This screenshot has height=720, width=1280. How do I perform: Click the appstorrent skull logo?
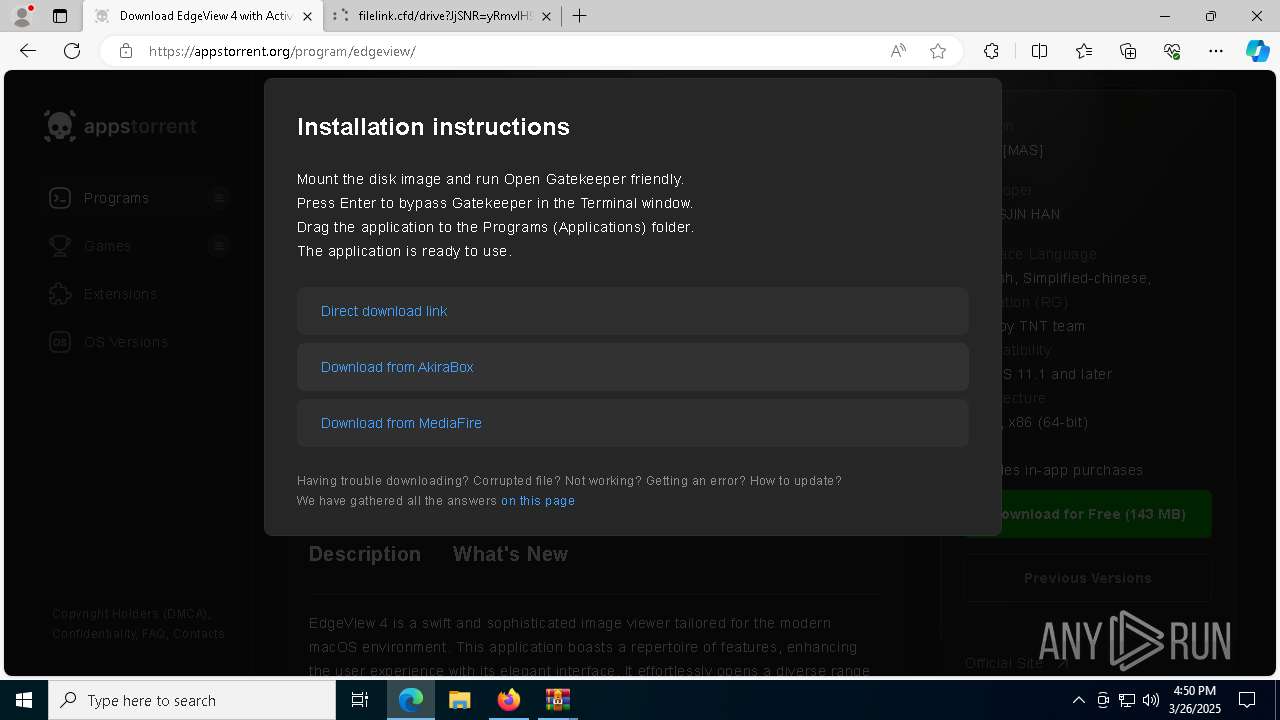point(60,126)
